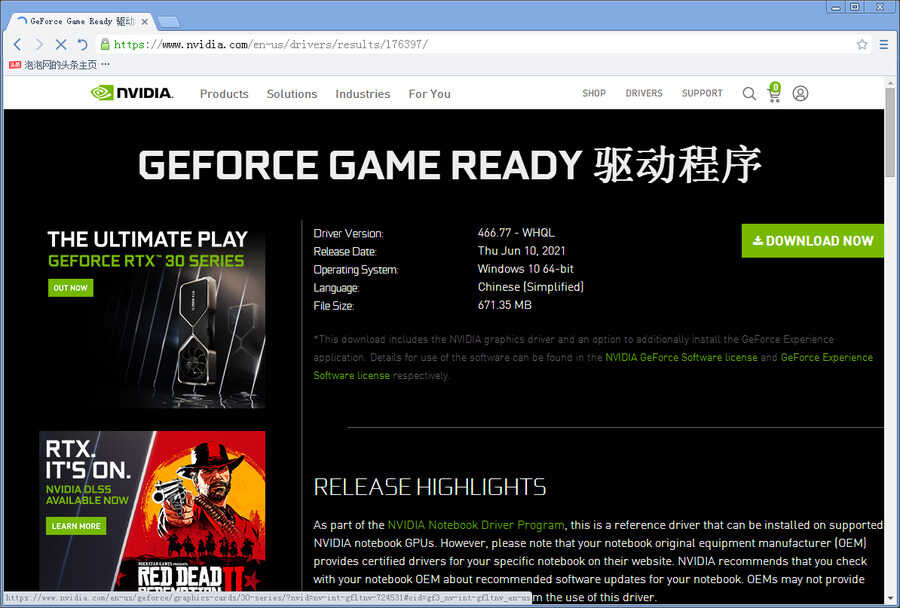Go to the DRIVERS section
This screenshot has height=608, width=900.
click(x=644, y=93)
